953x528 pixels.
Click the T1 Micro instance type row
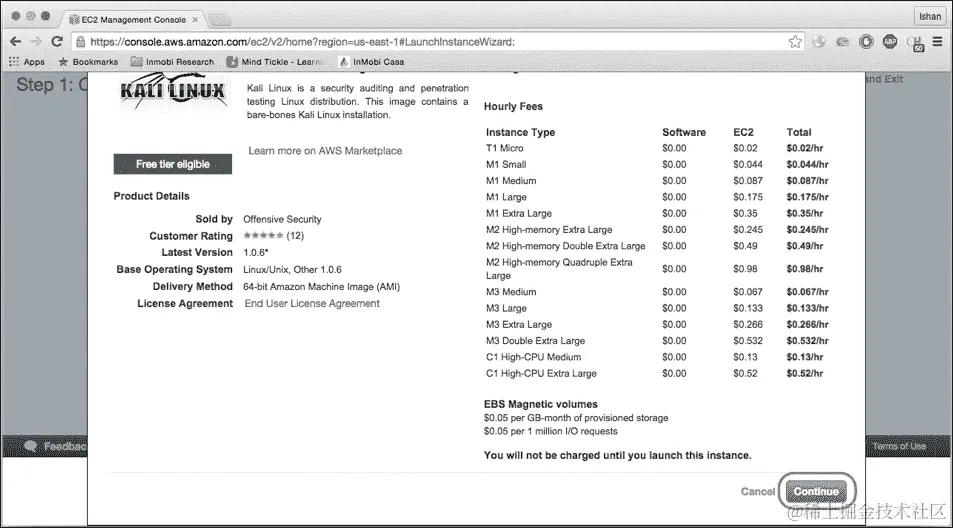(657, 148)
